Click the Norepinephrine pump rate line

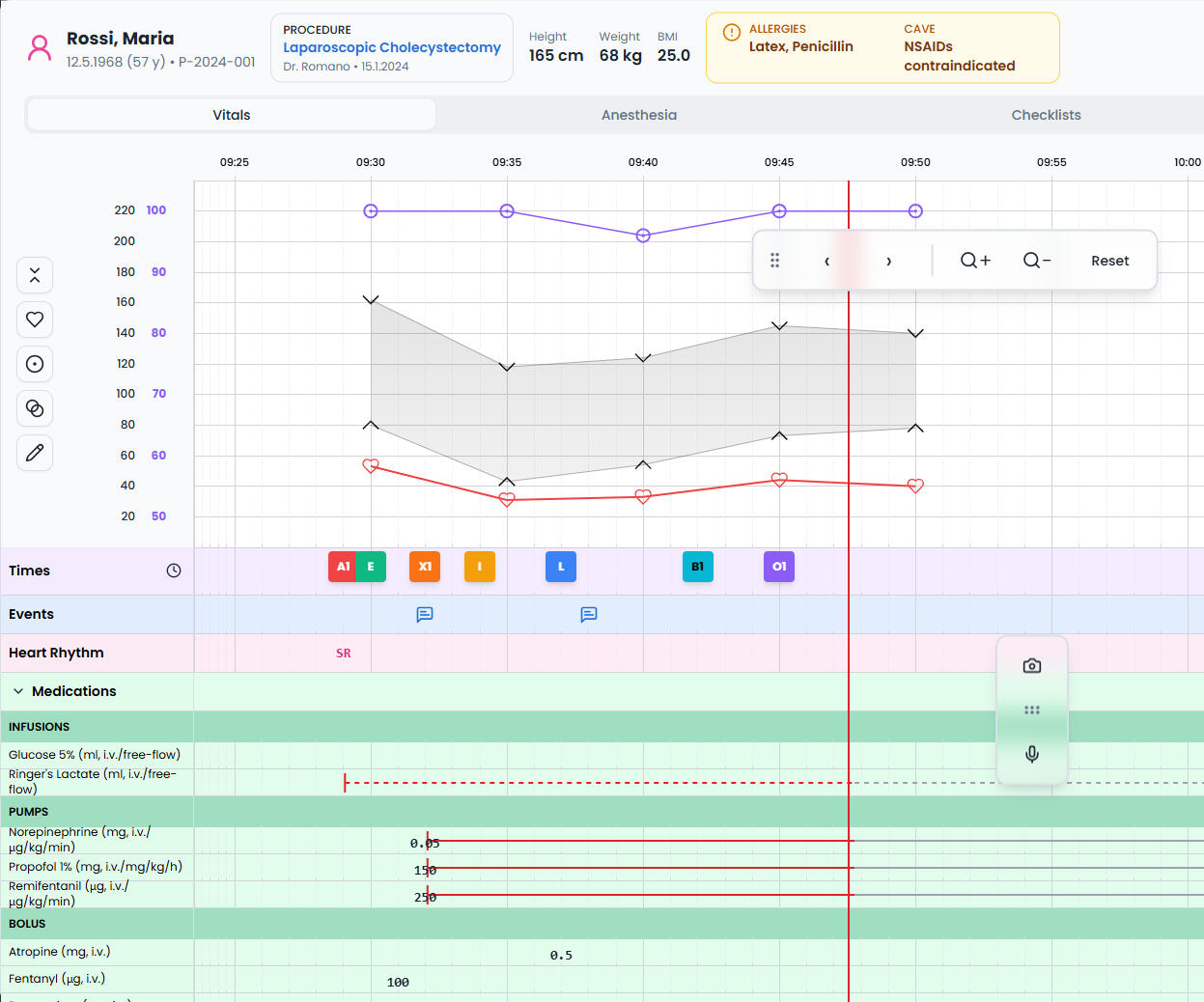click(x=637, y=841)
